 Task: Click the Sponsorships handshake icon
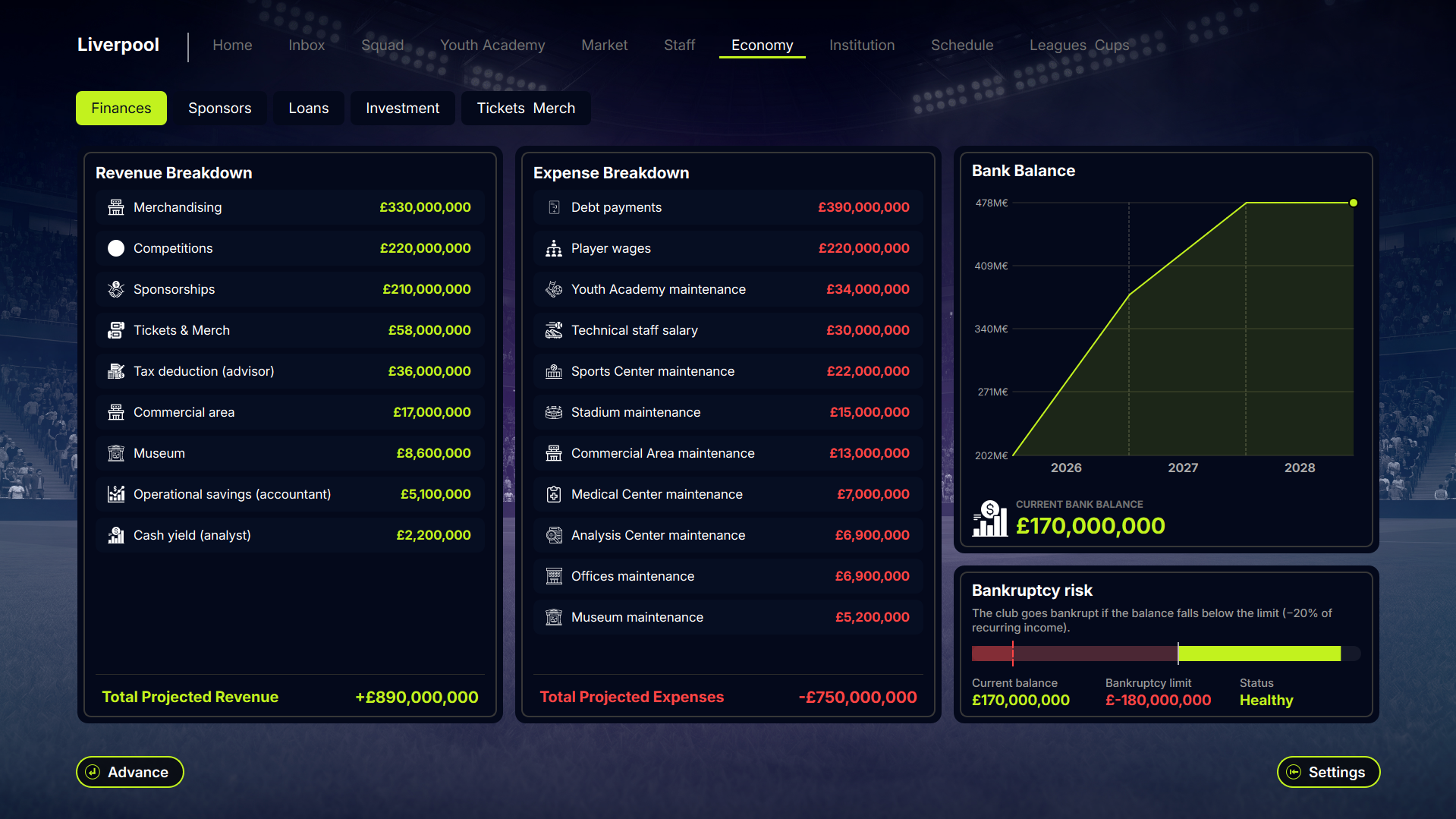116,289
